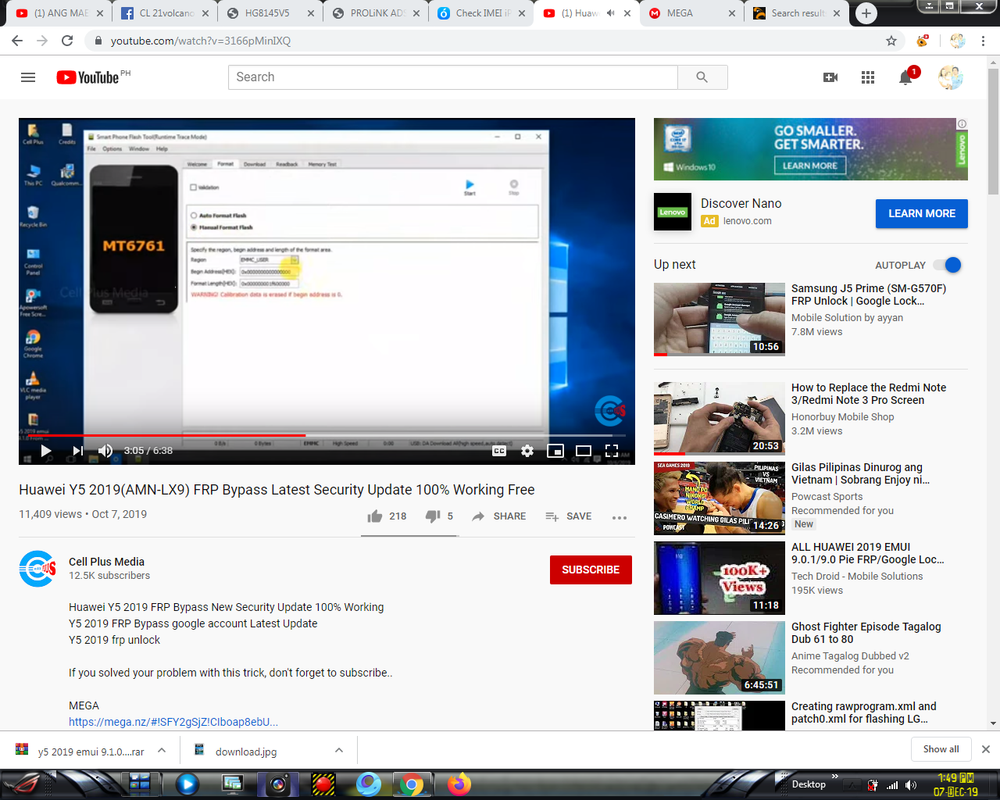The width and height of the screenshot is (1000, 800).
Task: Expand the Desktop toolbar chevron in taskbar
Action: (x=834, y=776)
